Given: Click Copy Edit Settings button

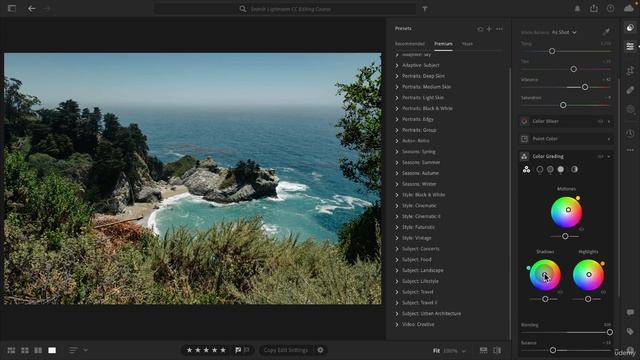Looking at the screenshot, I should (286, 350).
